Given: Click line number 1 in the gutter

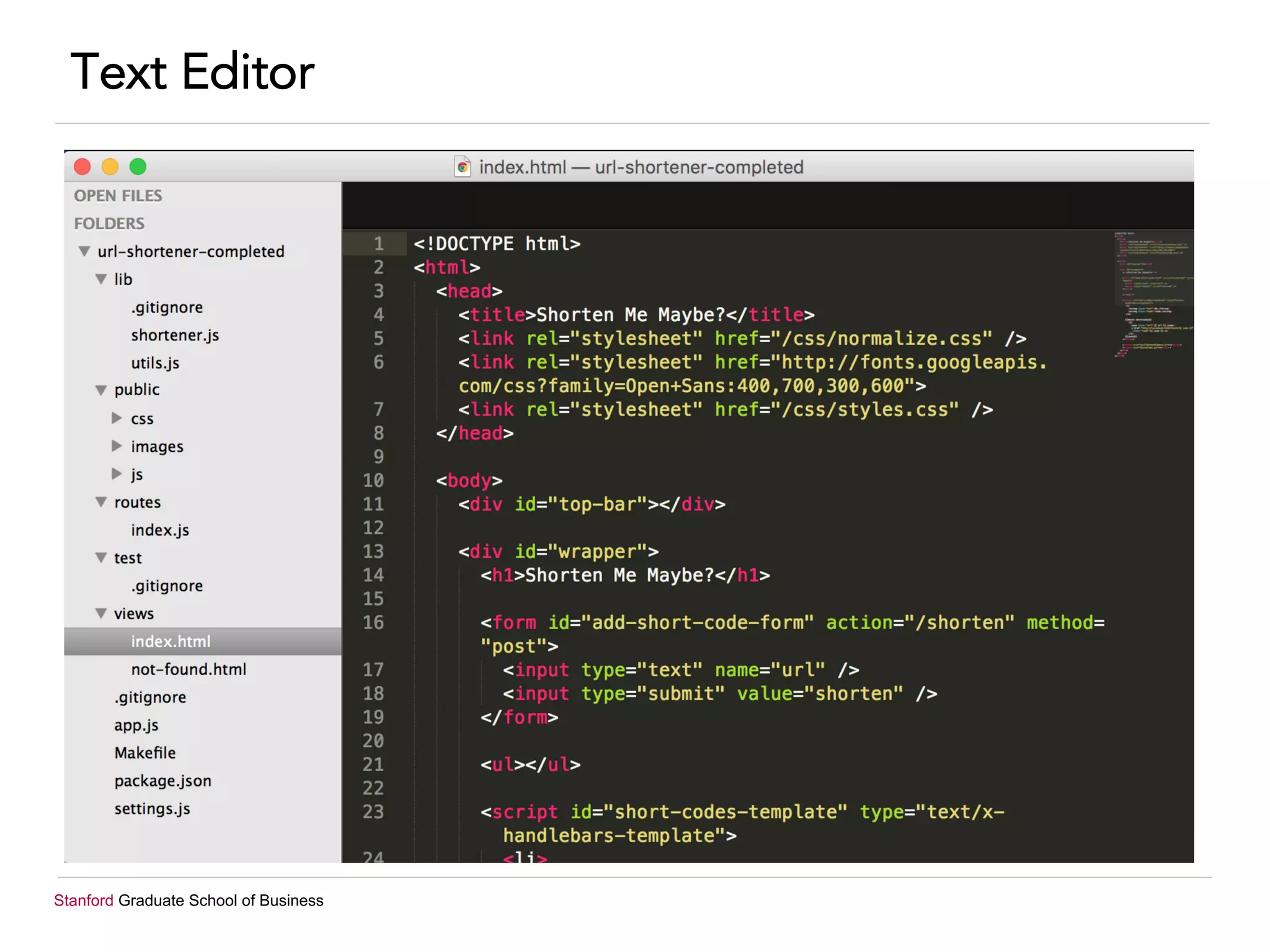Looking at the screenshot, I should [378, 244].
